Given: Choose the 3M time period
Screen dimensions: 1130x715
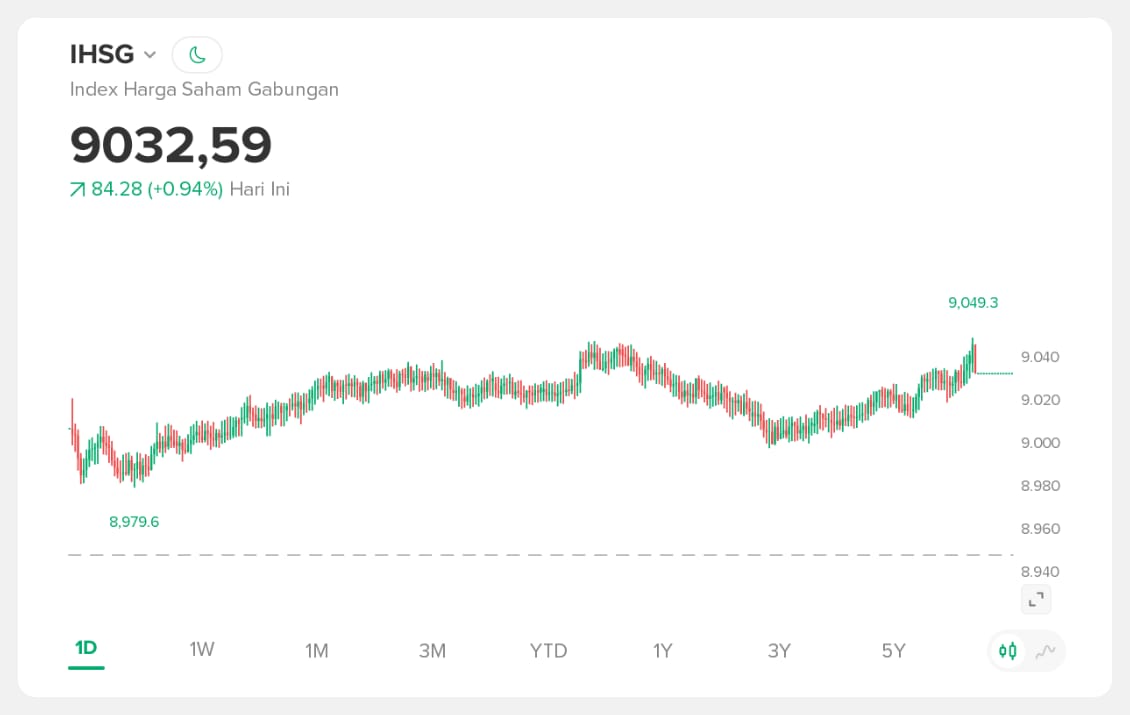Looking at the screenshot, I should coord(432,651).
